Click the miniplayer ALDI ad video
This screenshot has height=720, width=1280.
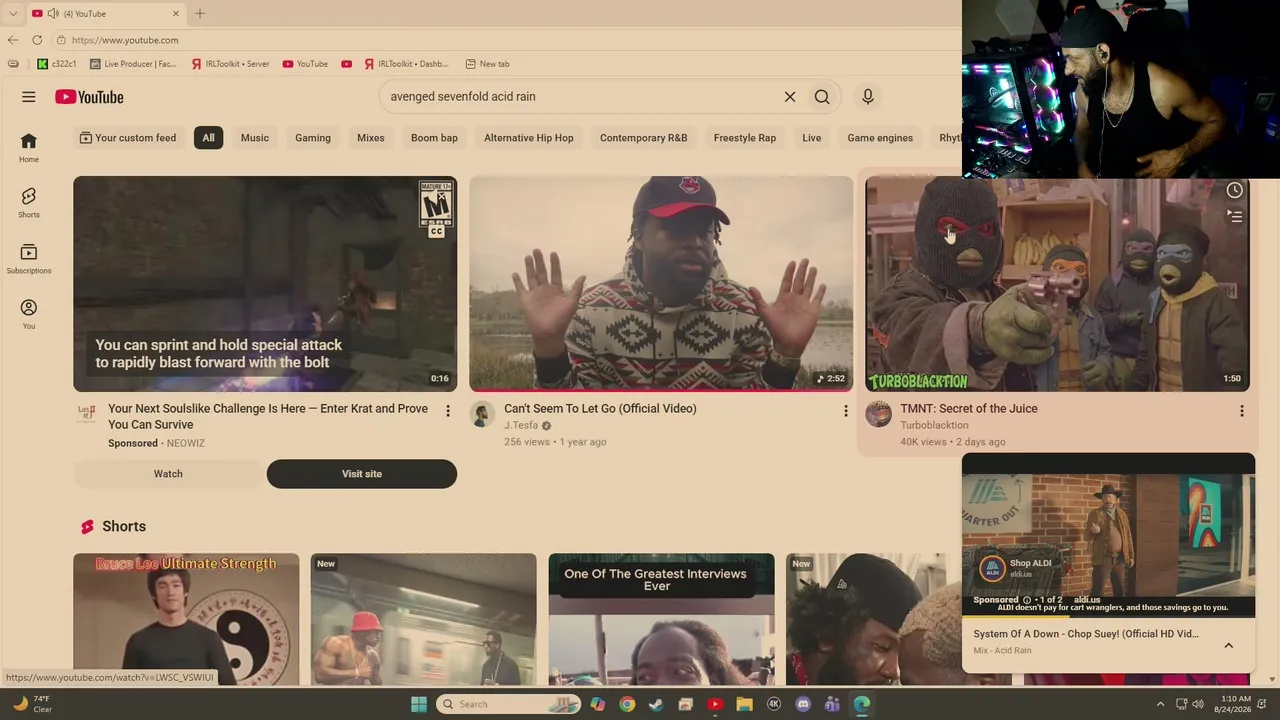point(1108,536)
